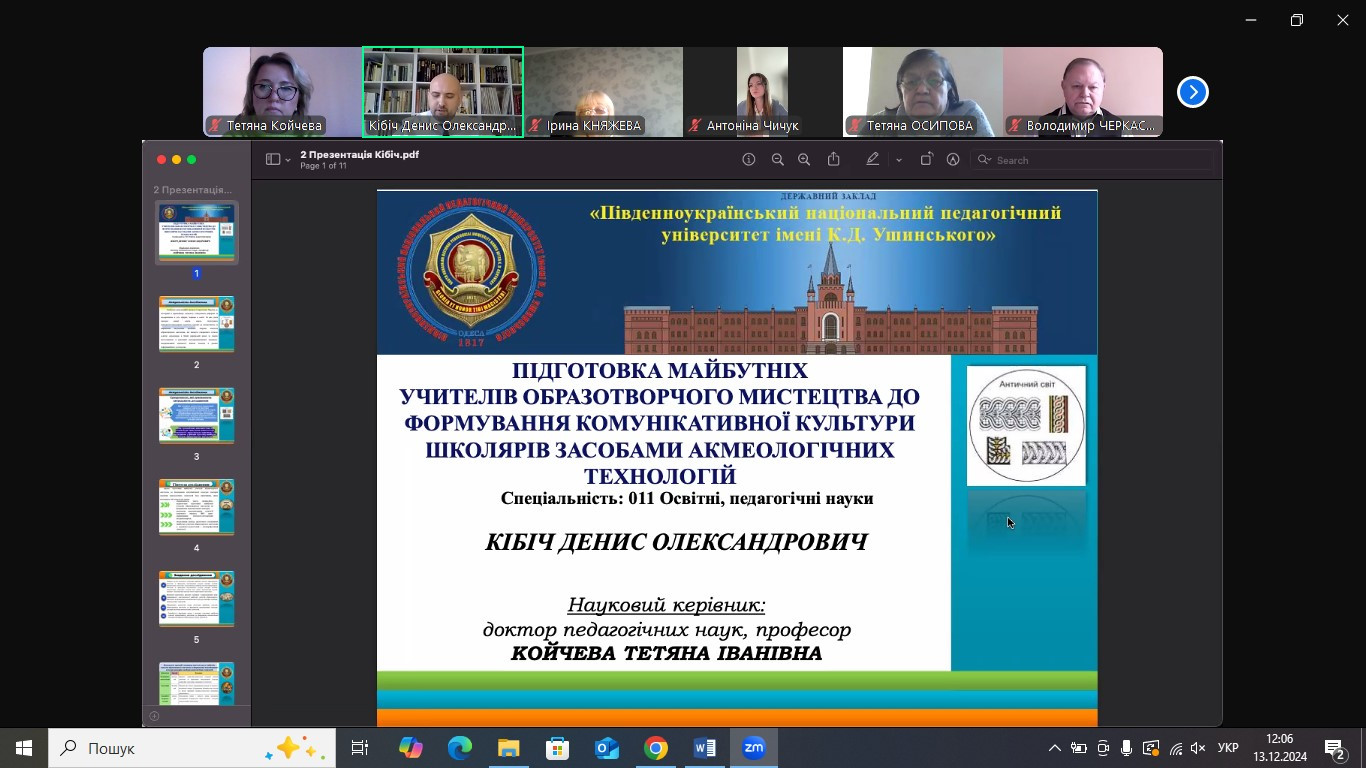
Task: Select the page 1 thumbnail in the sidebar
Action: tap(197, 232)
